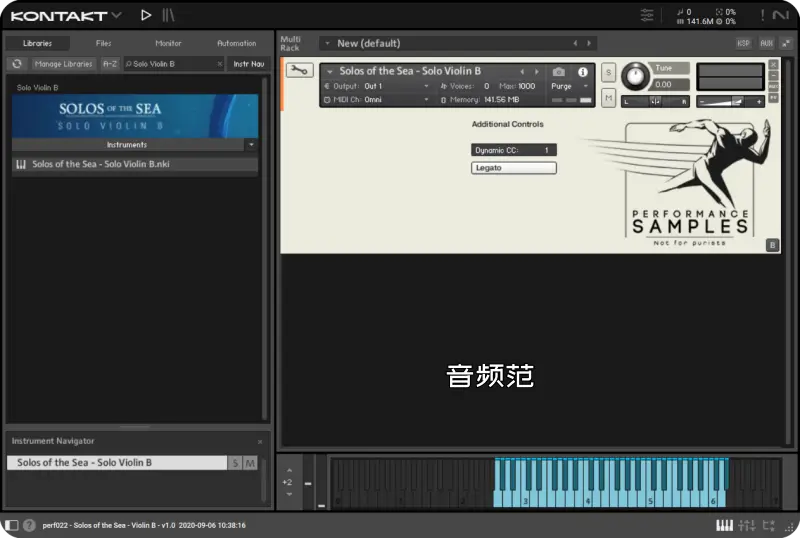Mute the instrument with the M button

point(608,98)
